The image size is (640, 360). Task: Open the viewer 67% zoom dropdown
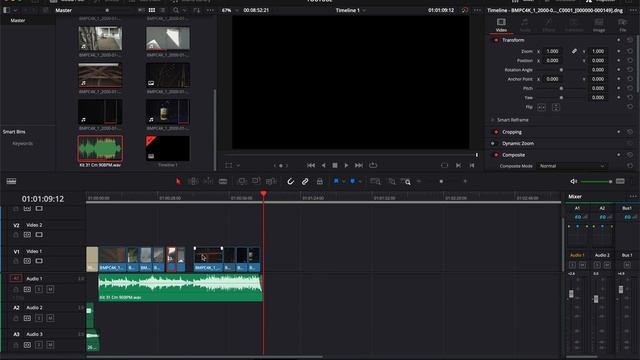tap(229, 10)
